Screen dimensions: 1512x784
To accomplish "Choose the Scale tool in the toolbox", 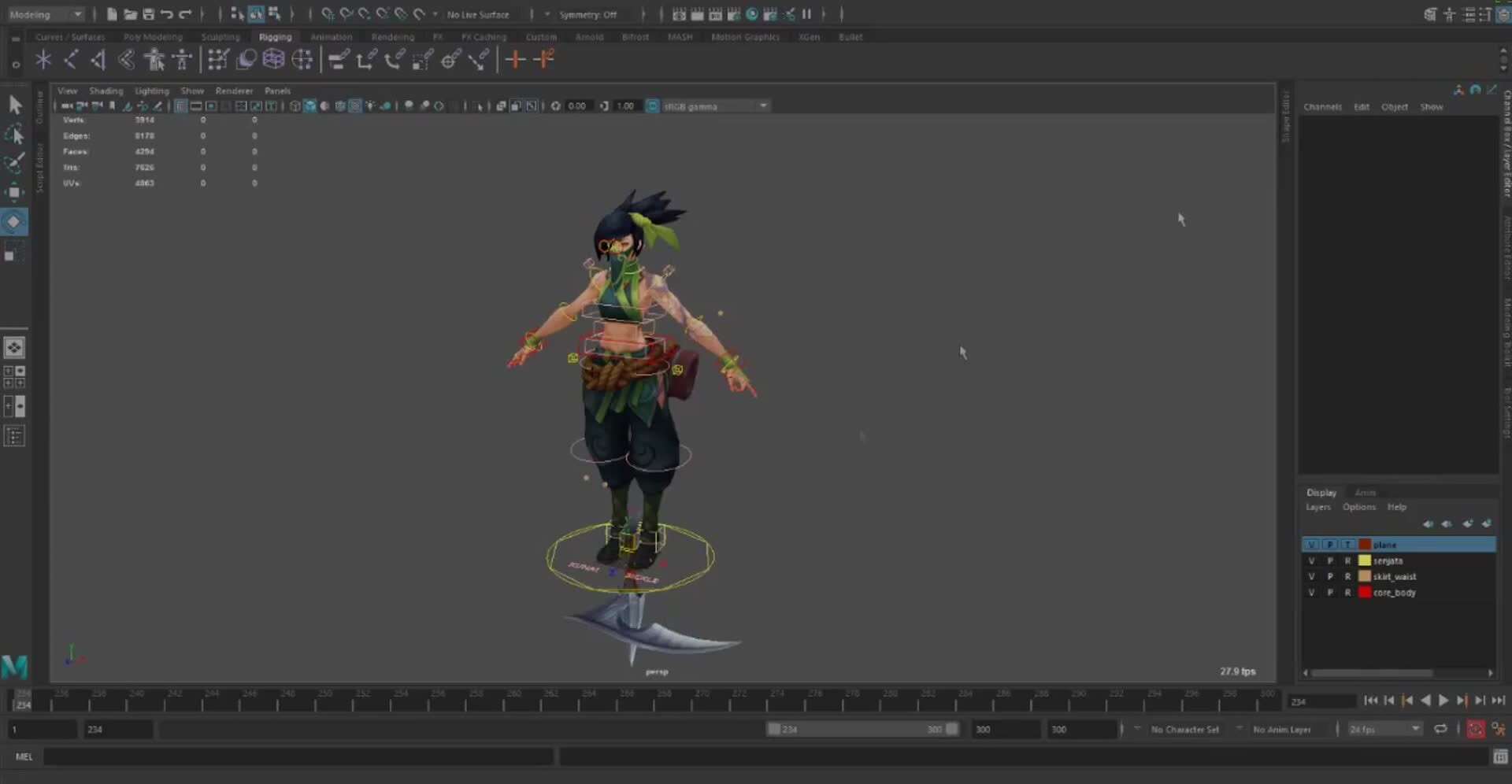I will [14, 252].
